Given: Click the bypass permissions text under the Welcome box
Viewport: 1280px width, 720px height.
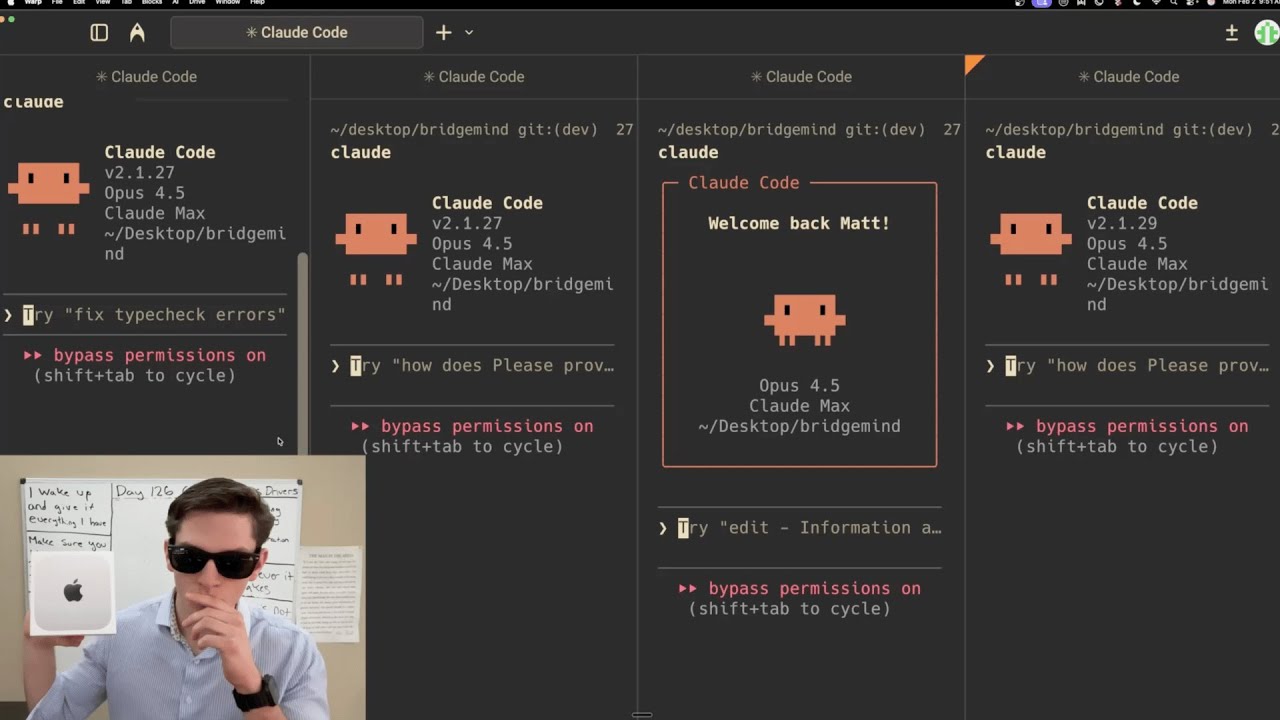Looking at the screenshot, I should point(799,588).
